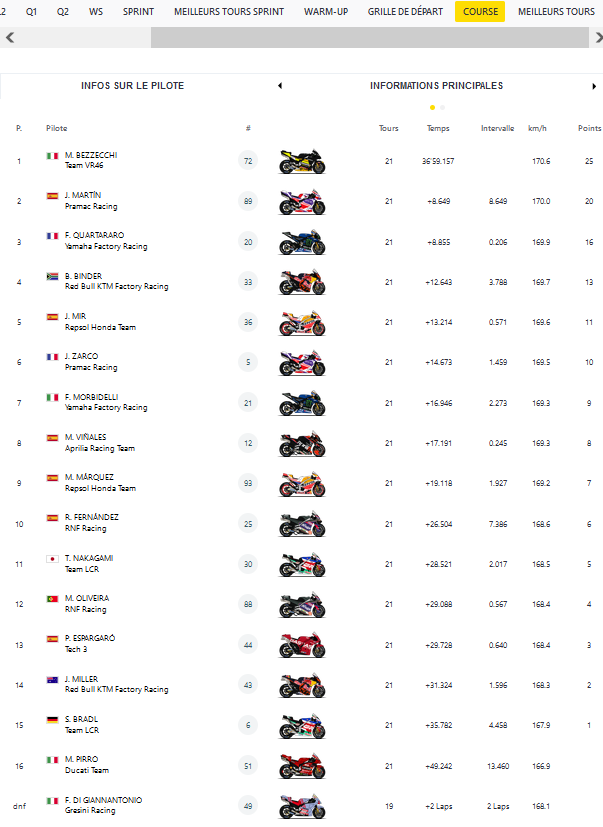Click the Australian flag beside Miller
Image resolution: width=603 pixels, height=827 pixels.
click(53, 679)
